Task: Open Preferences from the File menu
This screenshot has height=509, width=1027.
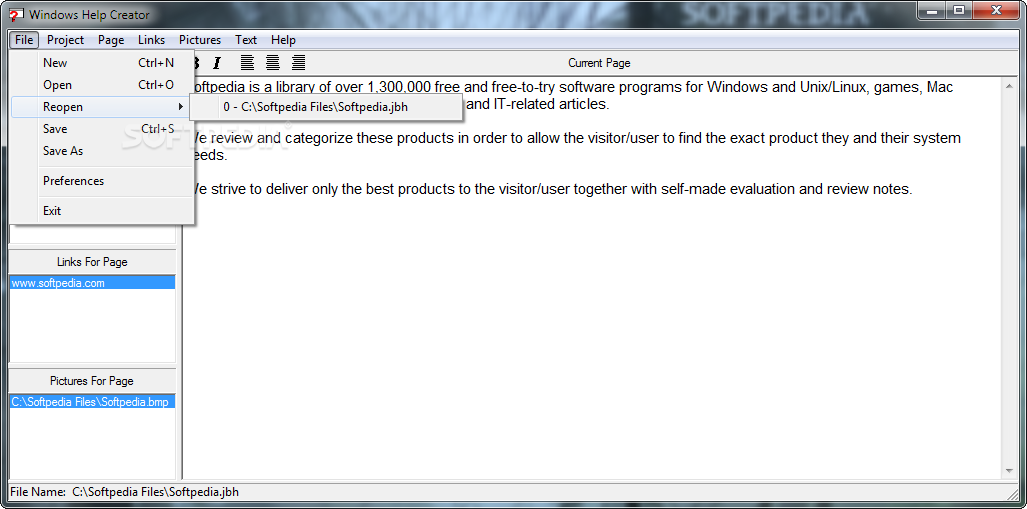Action: tap(102, 181)
